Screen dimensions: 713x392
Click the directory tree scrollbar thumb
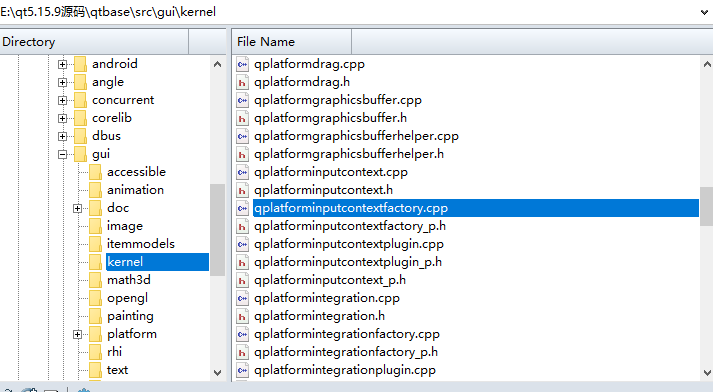[x=217, y=230]
